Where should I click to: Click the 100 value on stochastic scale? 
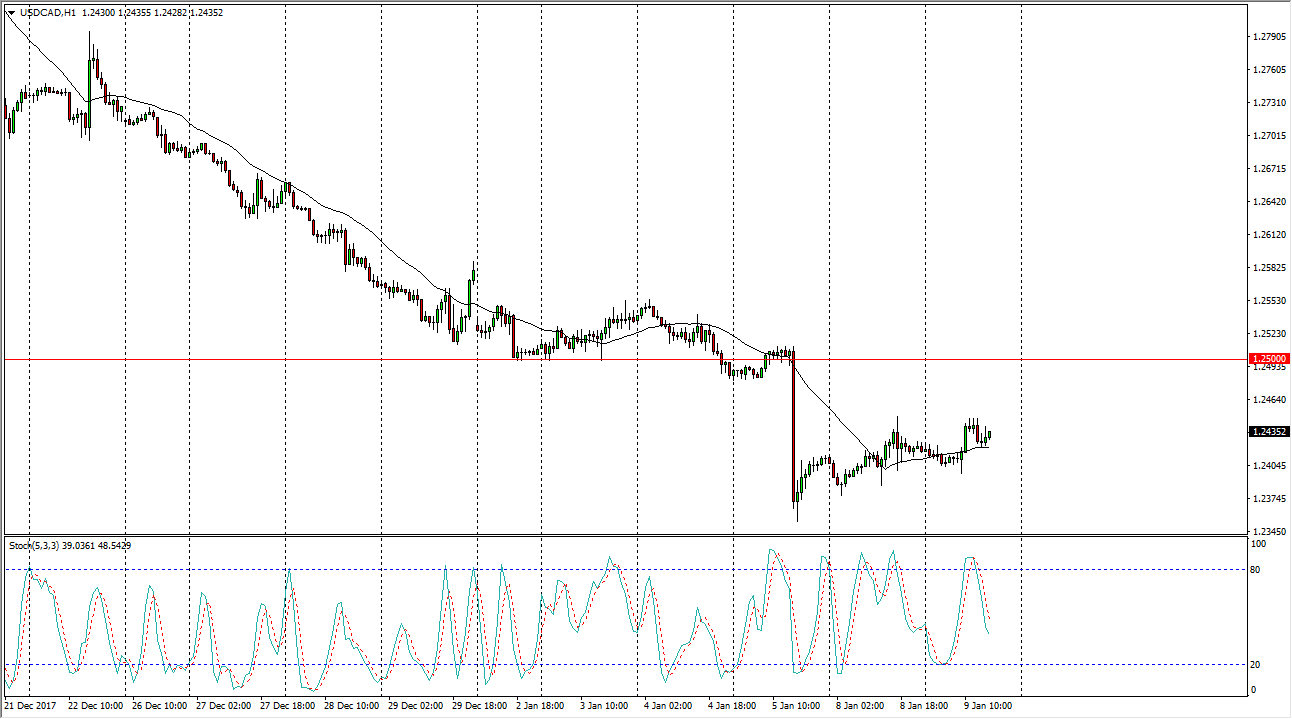coord(1259,544)
